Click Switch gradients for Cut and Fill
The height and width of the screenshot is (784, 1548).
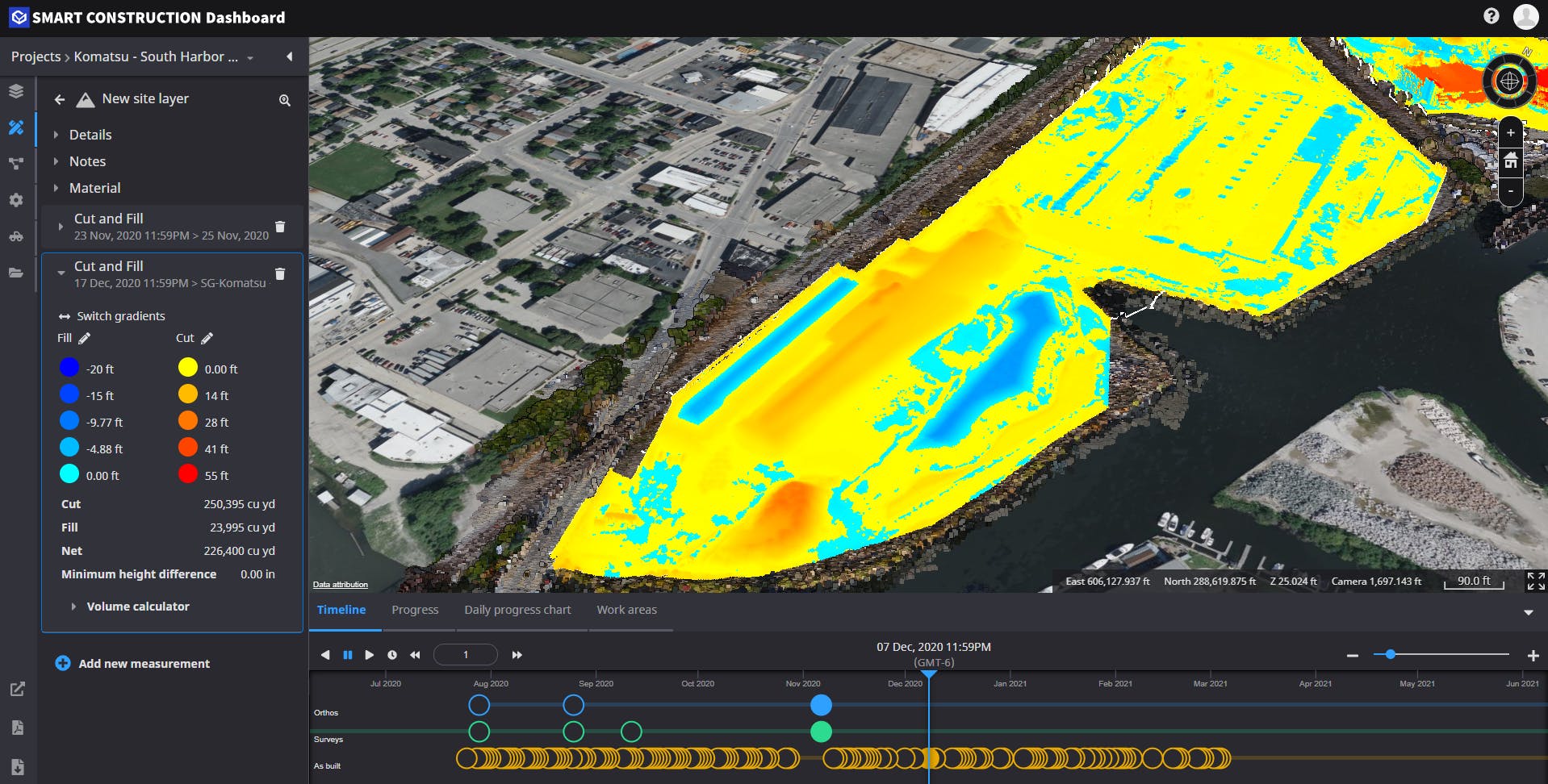(120, 315)
